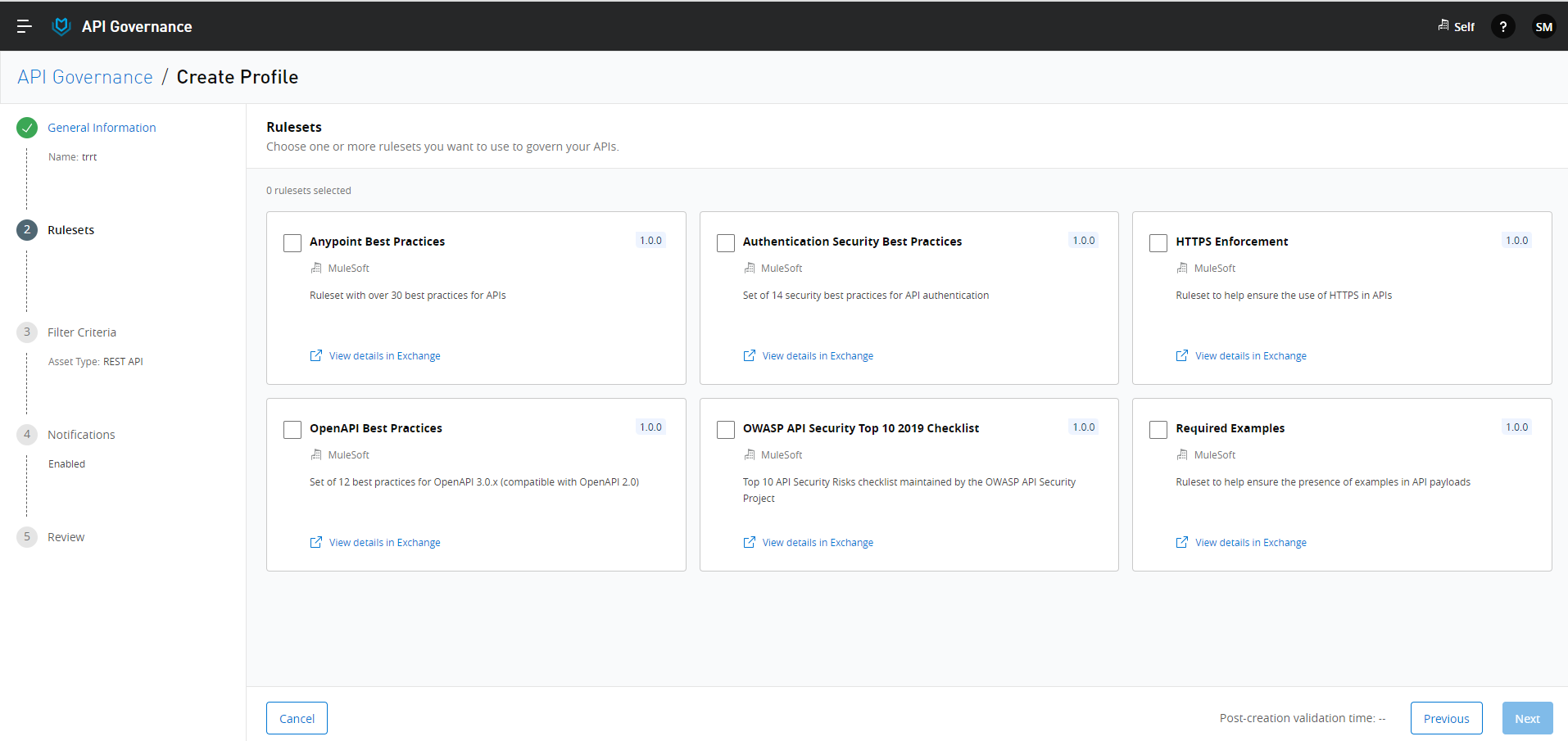
Task: Click the API Governance shield logo
Action: [61, 26]
